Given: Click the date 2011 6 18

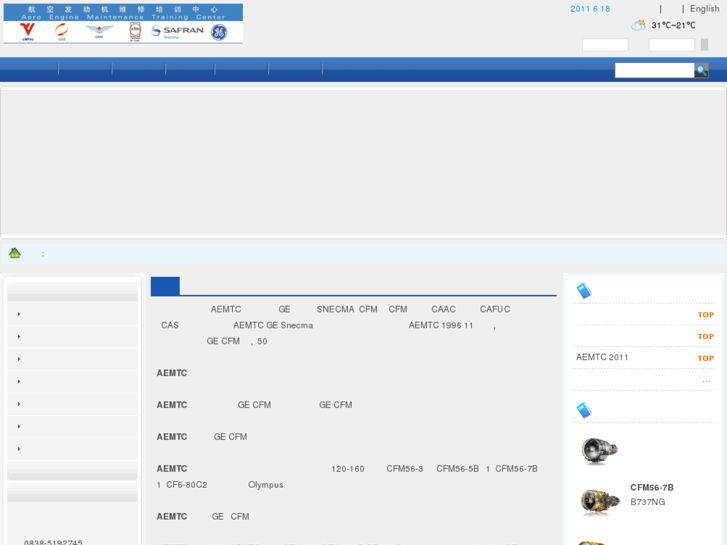Looking at the screenshot, I should click(590, 9).
